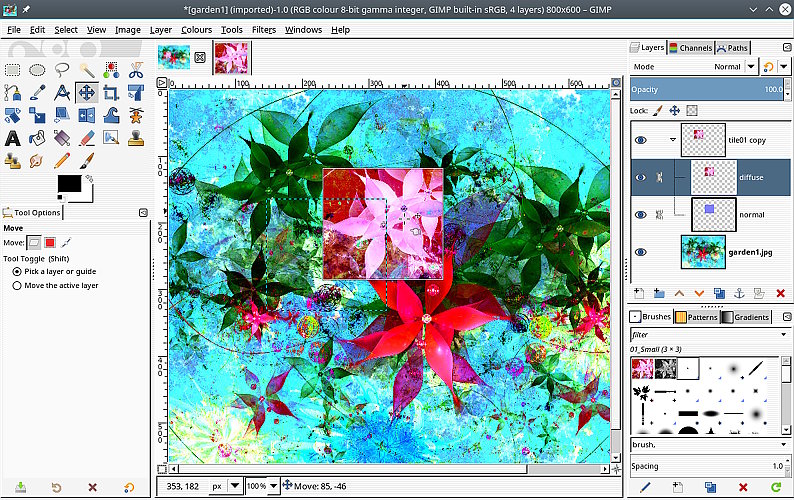
Task: Duplicate the selected layer
Action: coord(719,293)
